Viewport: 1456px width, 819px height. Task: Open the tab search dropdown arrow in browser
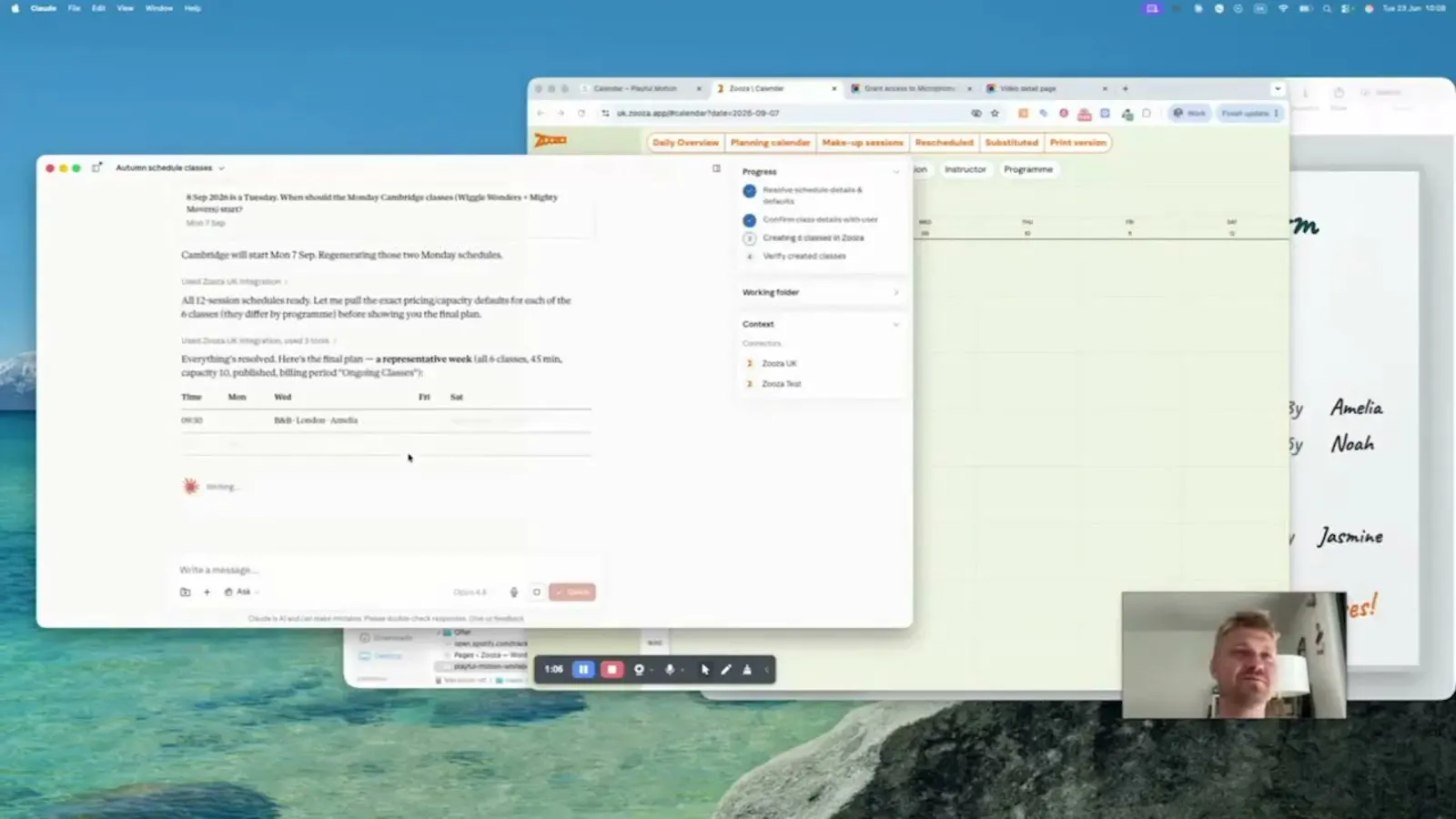pyautogui.click(x=1278, y=88)
